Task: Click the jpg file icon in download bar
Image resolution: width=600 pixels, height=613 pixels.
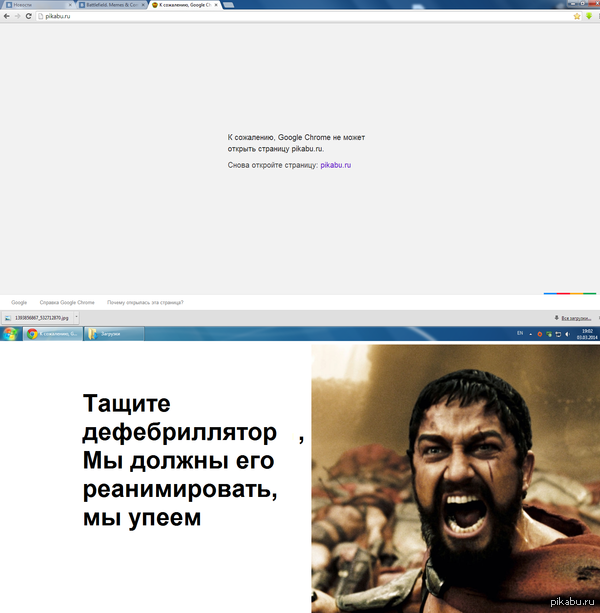Action: 8,318
